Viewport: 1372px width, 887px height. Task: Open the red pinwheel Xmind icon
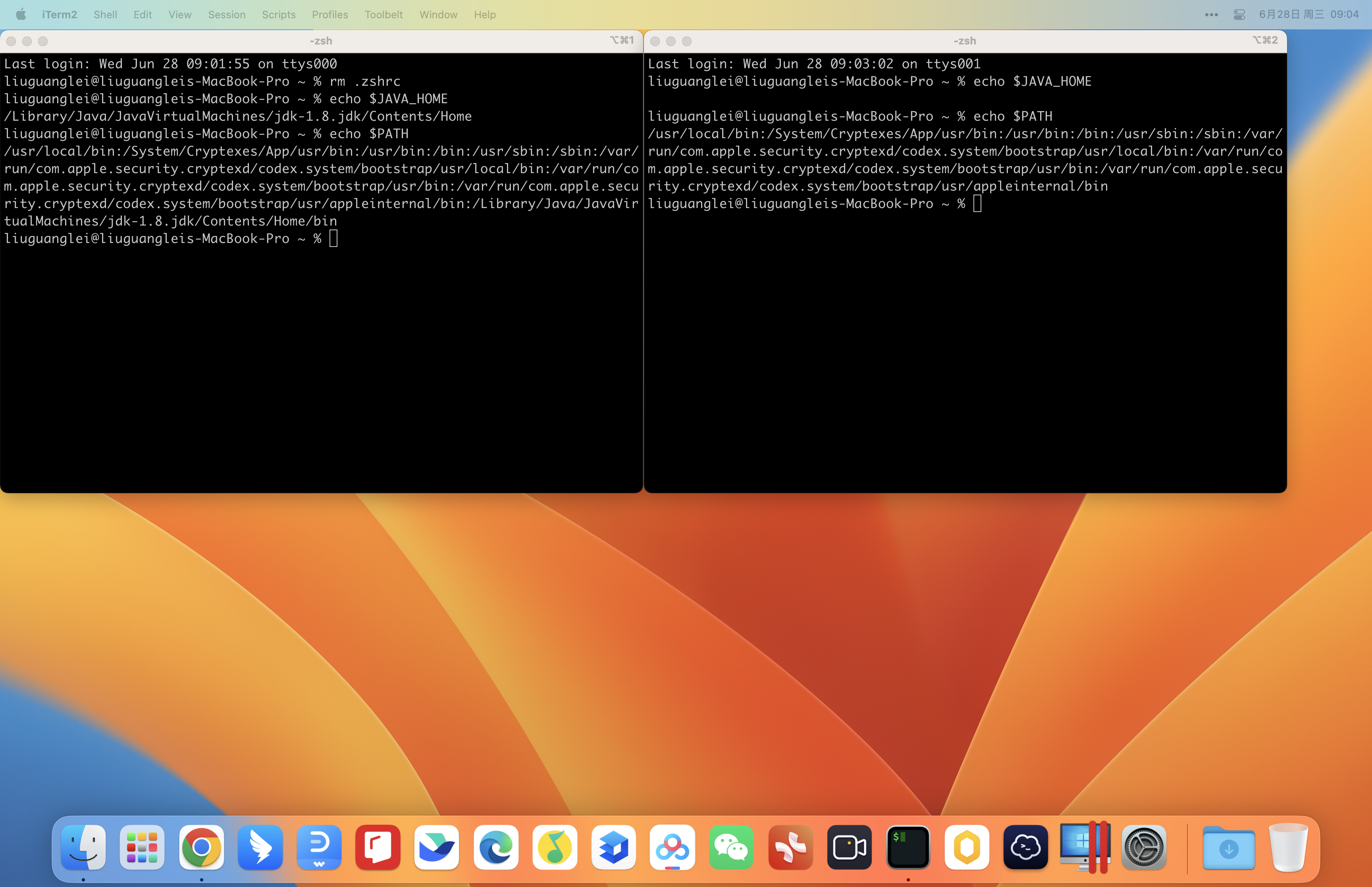[790, 847]
